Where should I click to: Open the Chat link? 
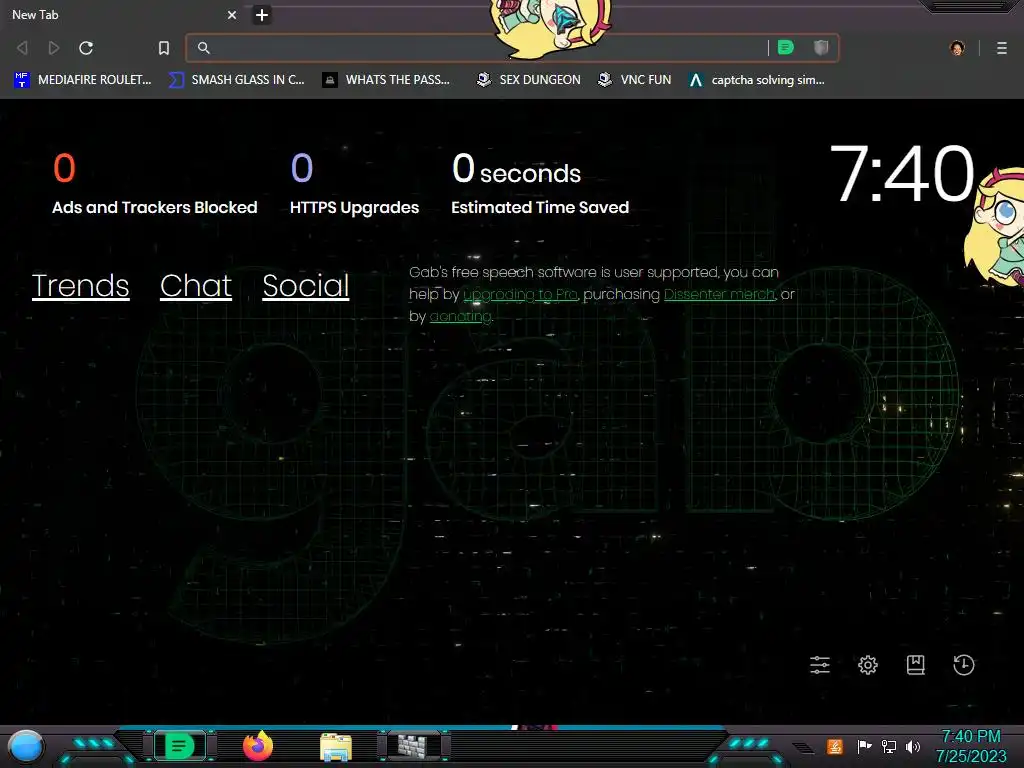196,286
